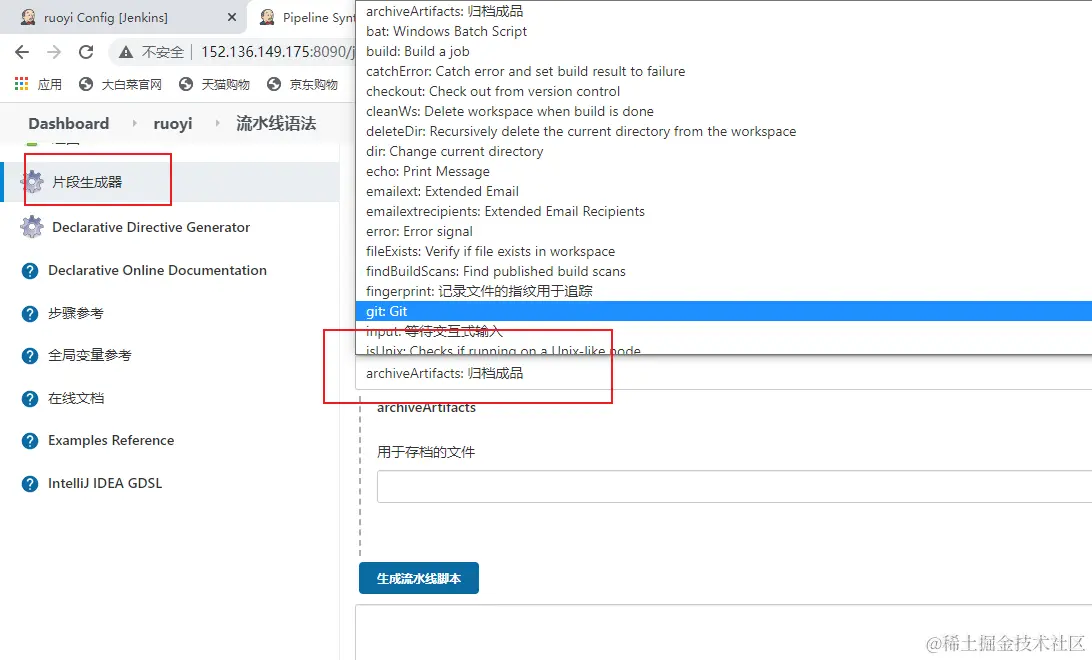Open IntelliJ IDEA GDSL sidebar link
This screenshot has width=1092, height=660.
(104, 483)
